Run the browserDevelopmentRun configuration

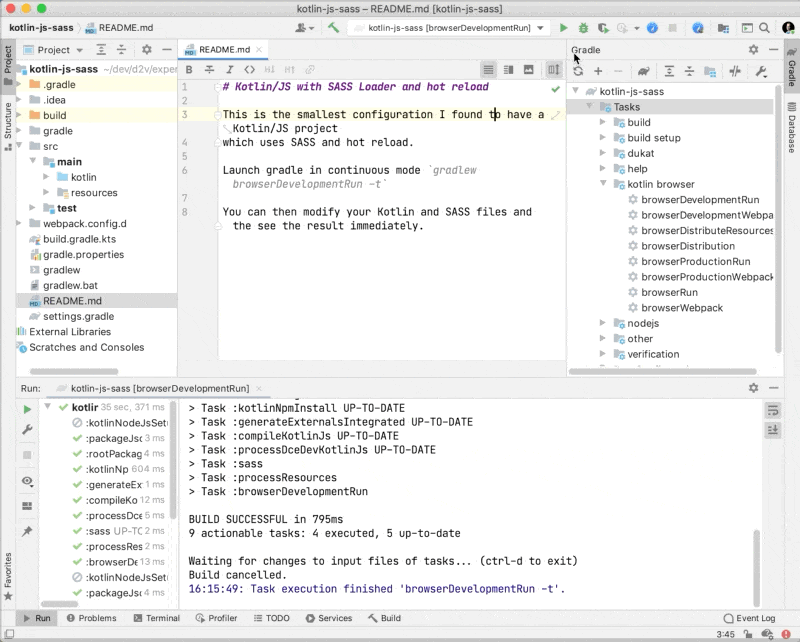click(563, 28)
